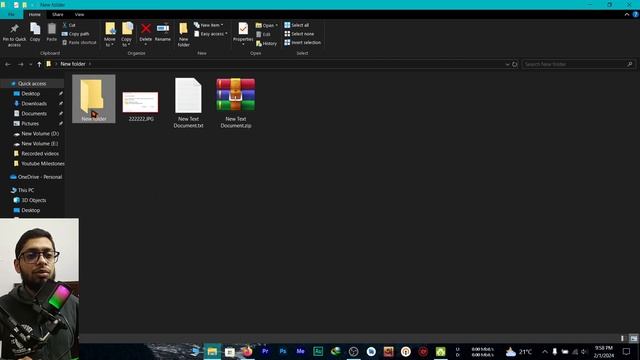
Task: Open New Volume (D:) drive
Action: click(40, 133)
